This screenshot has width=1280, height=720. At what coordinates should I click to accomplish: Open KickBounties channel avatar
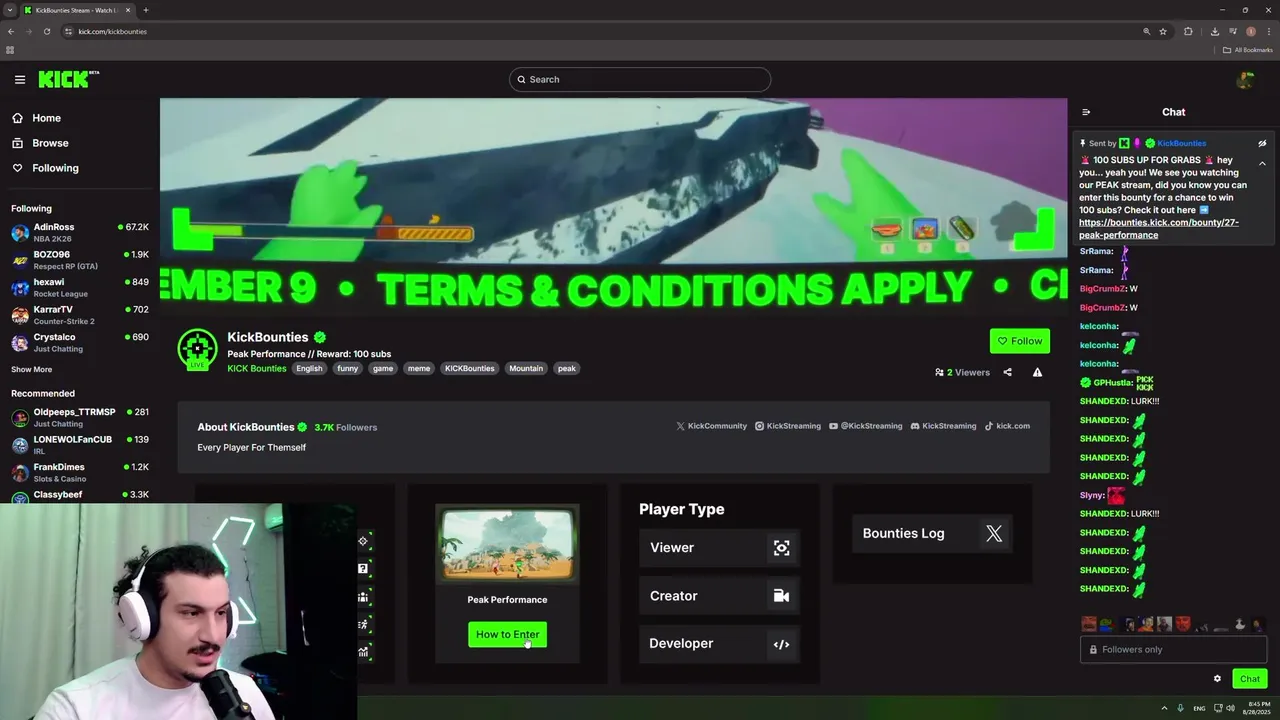pos(197,349)
